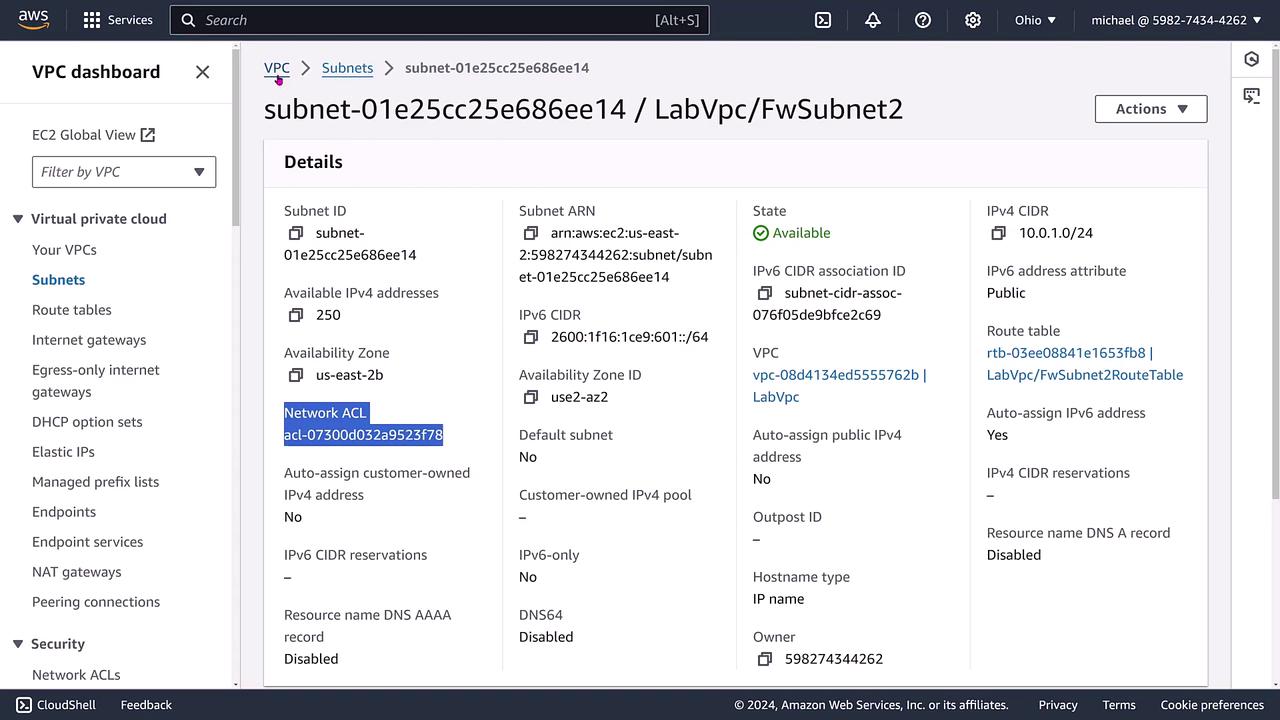Viewport: 1280px width, 720px height.
Task: Collapse the Virtual private cloud section
Action: (x=18, y=219)
